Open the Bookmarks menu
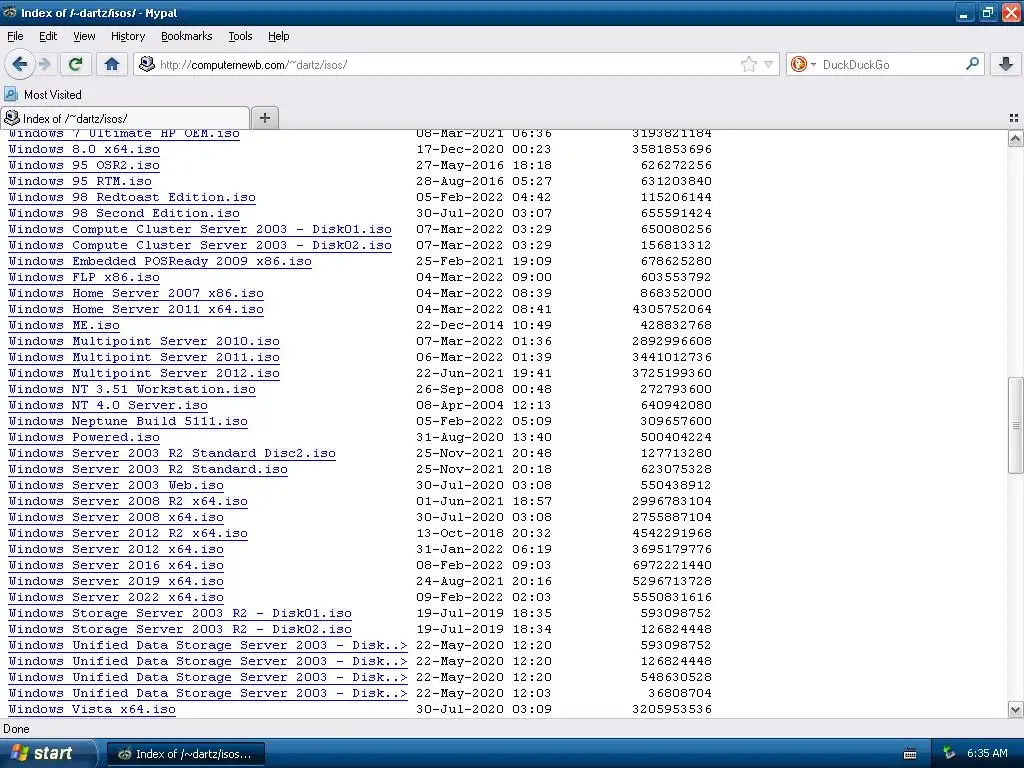The height and width of the screenshot is (768, 1024). [x=187, y=36]
